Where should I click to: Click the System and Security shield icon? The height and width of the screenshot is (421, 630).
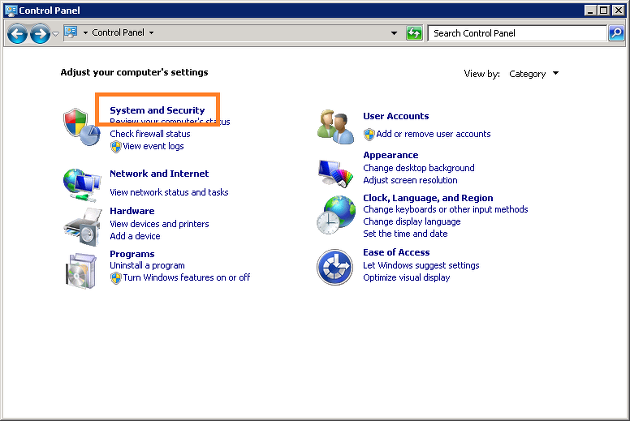pyautogui.click(x=82, y=127)
